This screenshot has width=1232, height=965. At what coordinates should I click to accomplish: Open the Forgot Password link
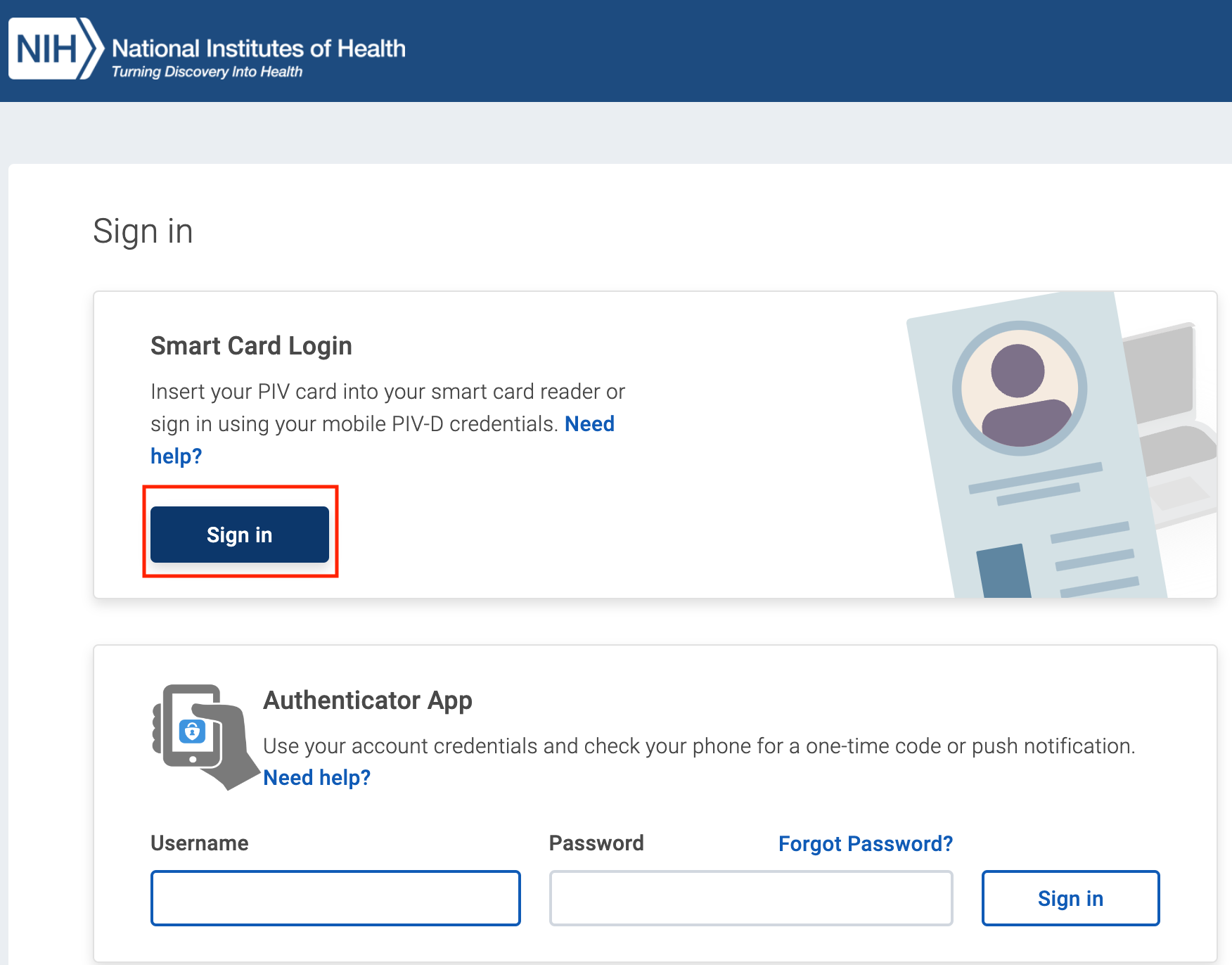click(865, 844)
